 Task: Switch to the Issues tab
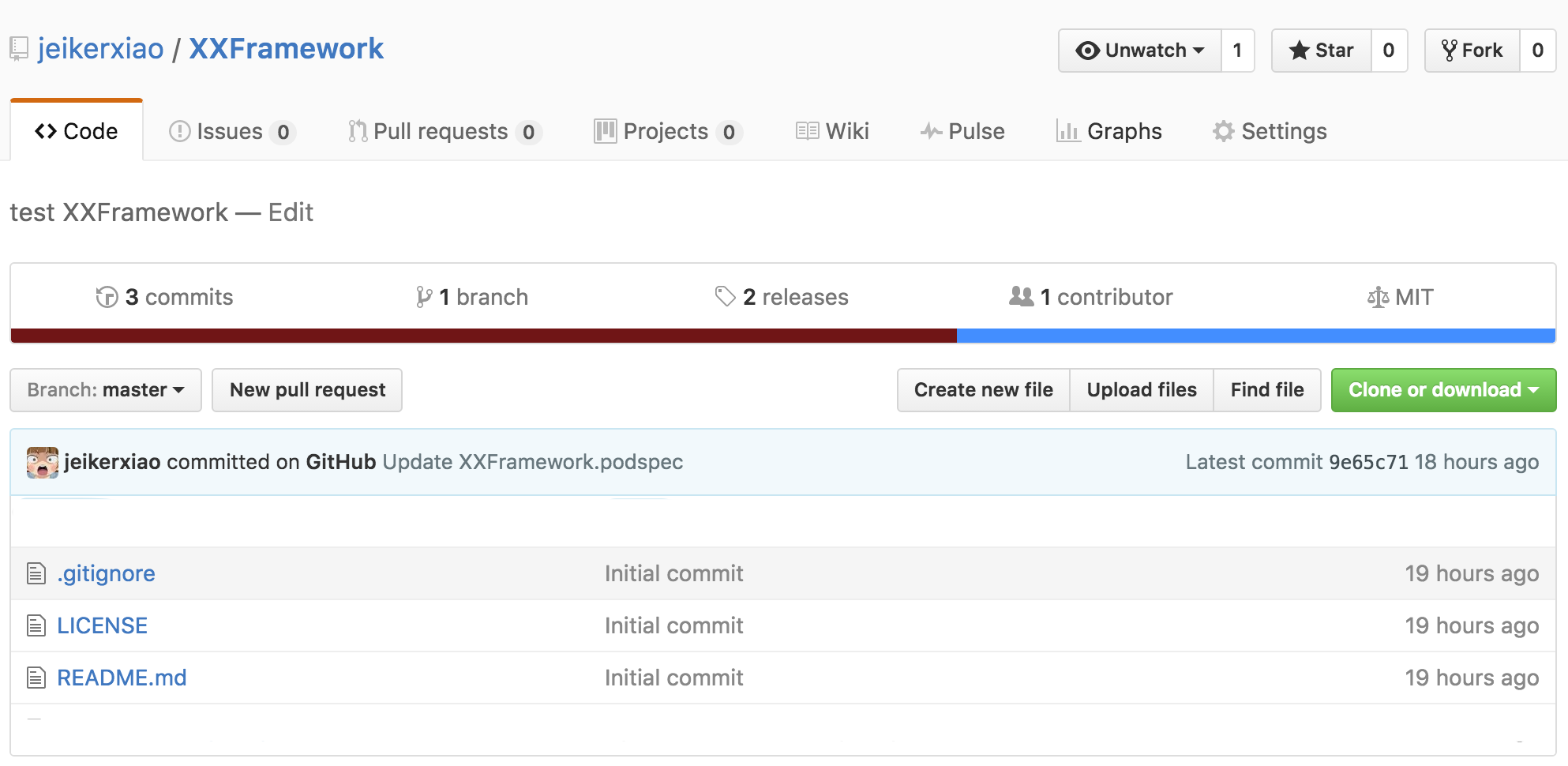click(232, 131)
